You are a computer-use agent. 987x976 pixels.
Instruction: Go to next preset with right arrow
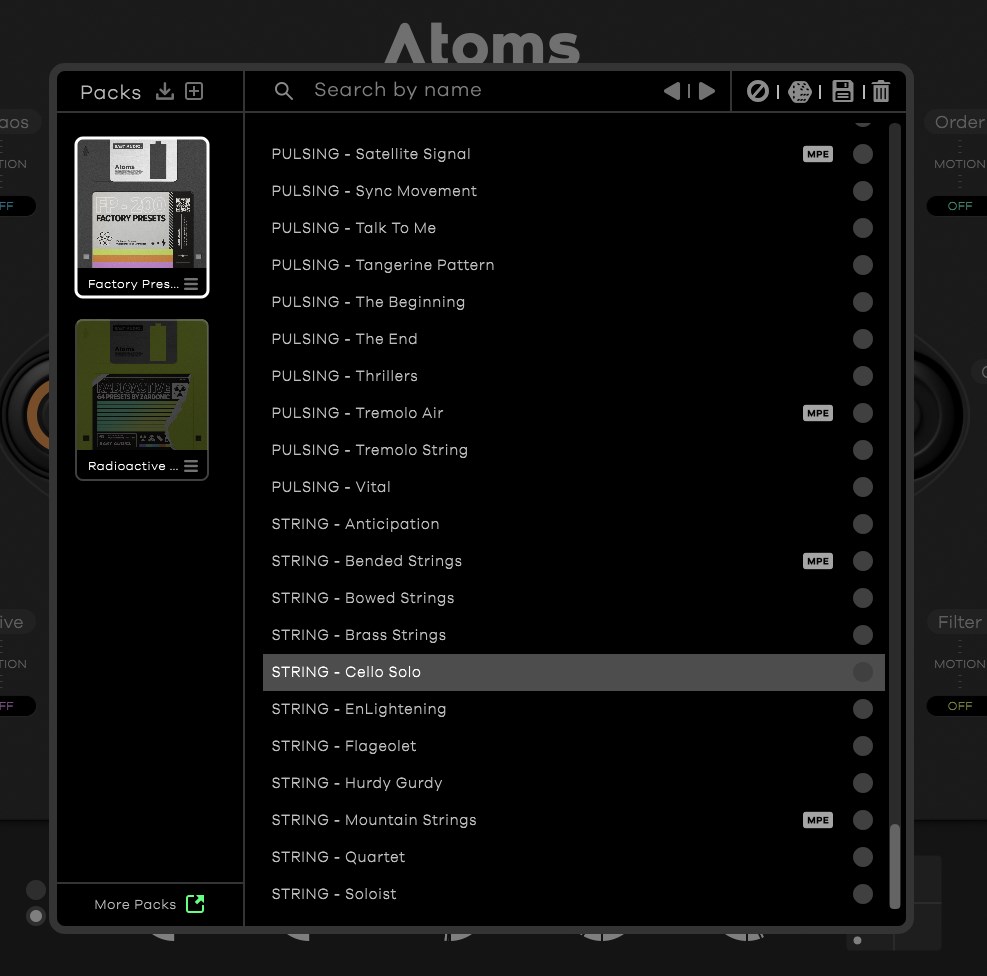coord(707,91)
